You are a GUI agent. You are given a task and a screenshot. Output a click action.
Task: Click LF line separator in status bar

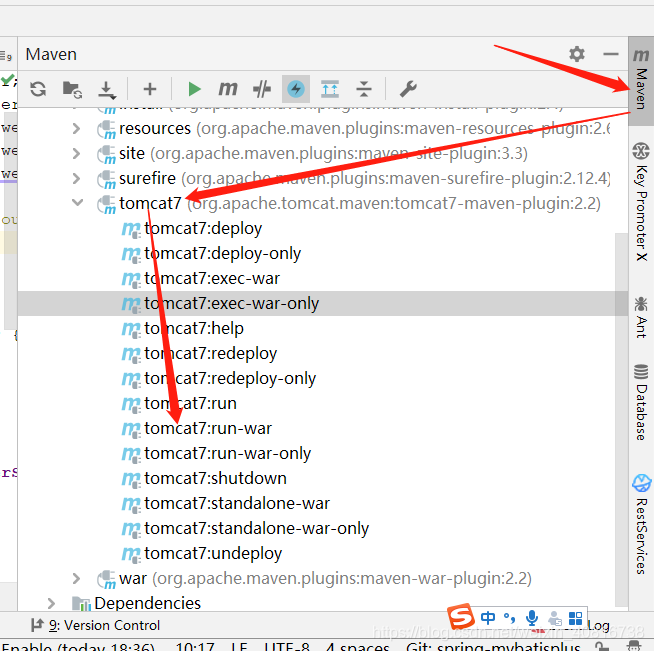click(x=239, y=646)
